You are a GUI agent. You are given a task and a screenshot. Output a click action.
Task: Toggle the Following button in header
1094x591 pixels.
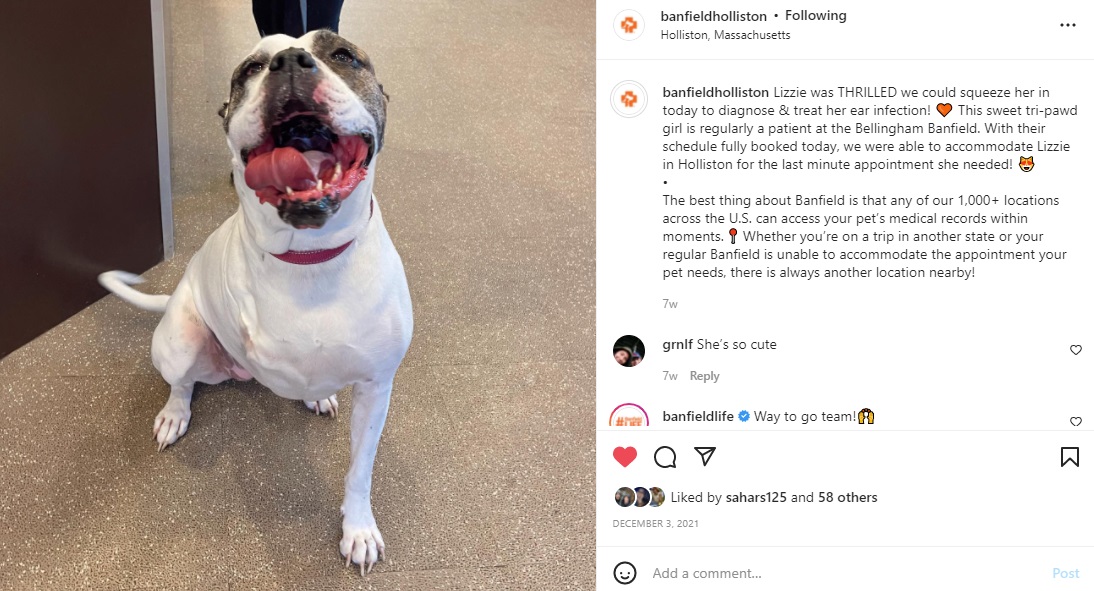click(815, 15)
